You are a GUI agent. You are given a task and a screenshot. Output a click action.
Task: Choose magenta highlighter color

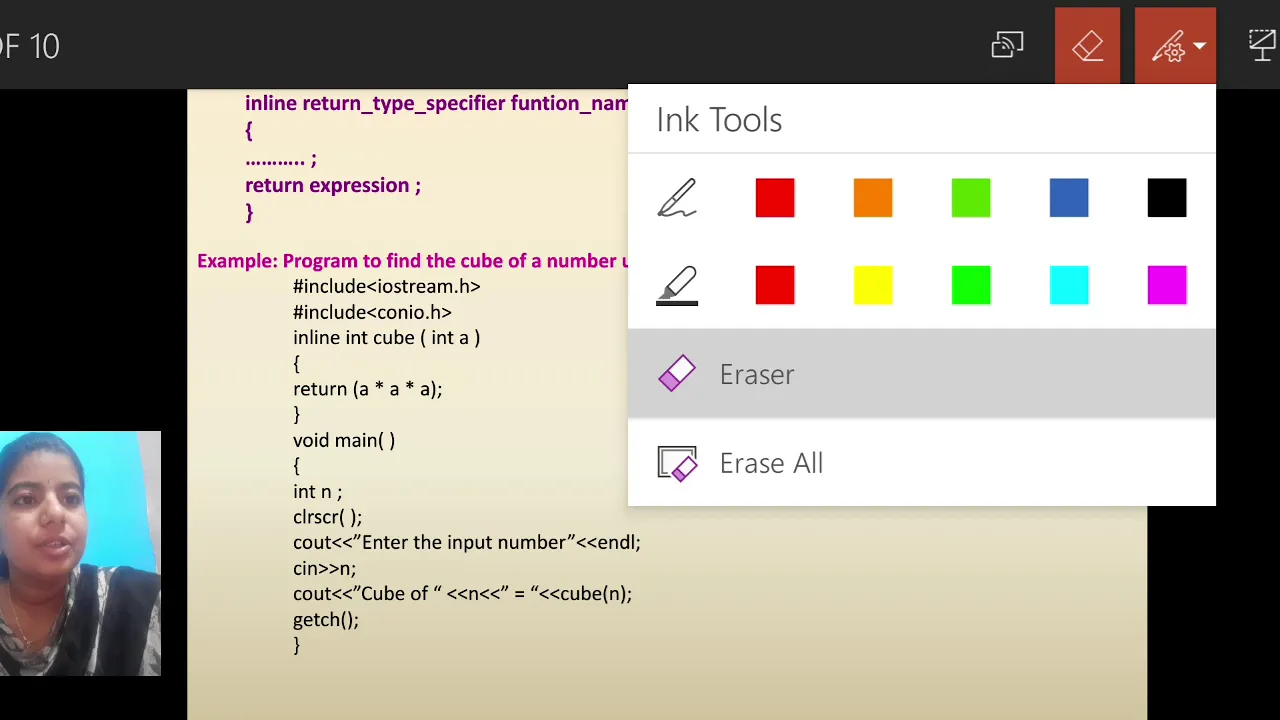tap(1167, 285)
